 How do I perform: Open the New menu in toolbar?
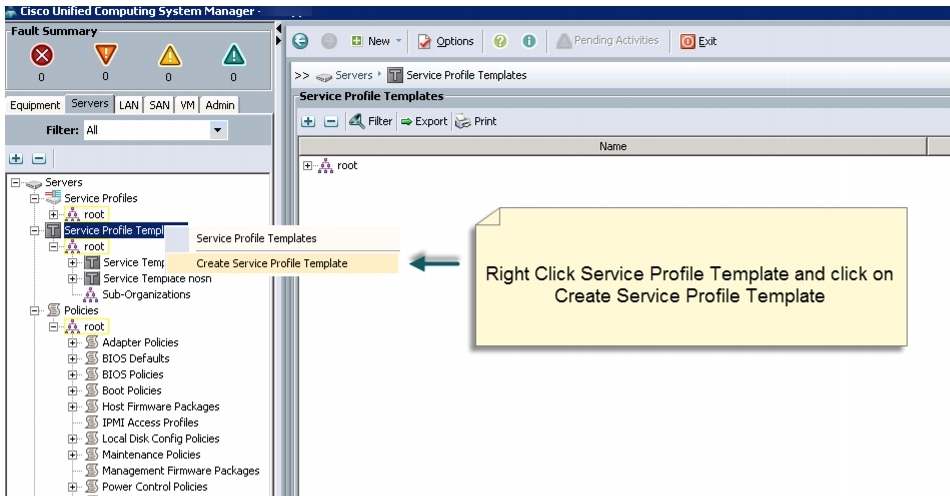point(376,41)
